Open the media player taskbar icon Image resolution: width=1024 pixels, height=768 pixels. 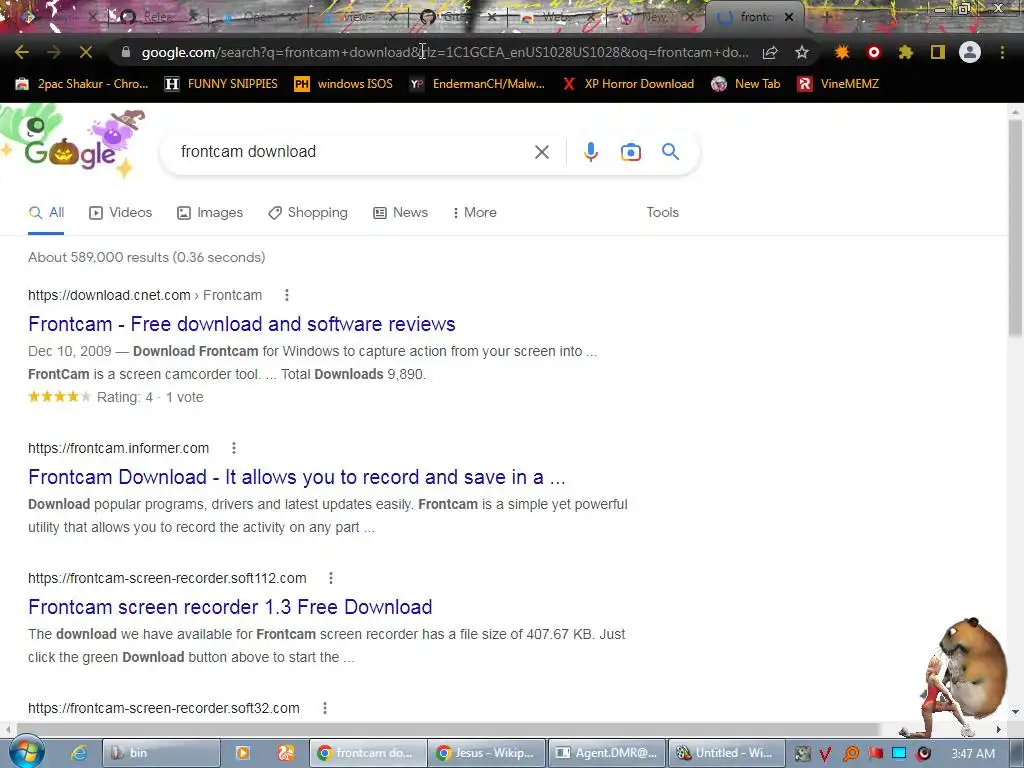(x=243, y=753)
